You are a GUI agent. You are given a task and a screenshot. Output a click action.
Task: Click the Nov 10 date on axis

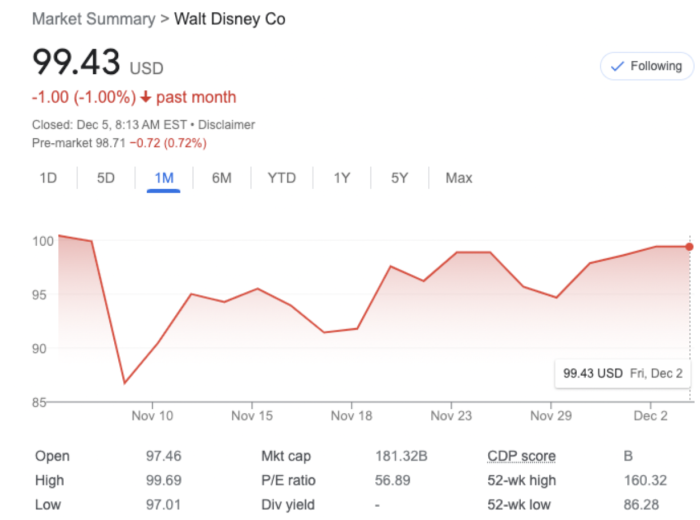(x=152, y=415)
